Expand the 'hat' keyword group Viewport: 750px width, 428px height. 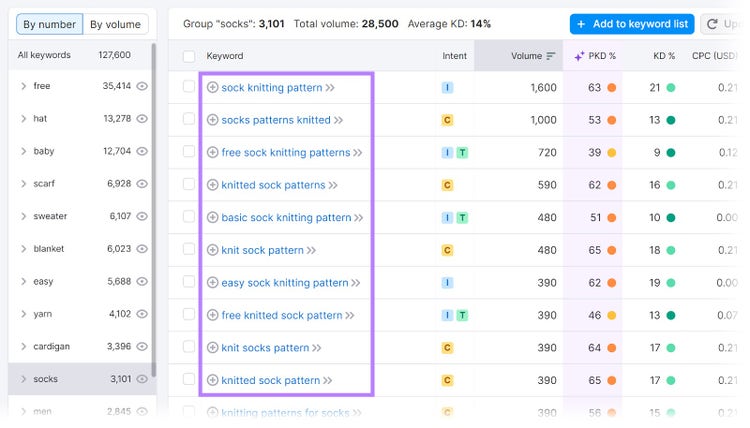23,119
